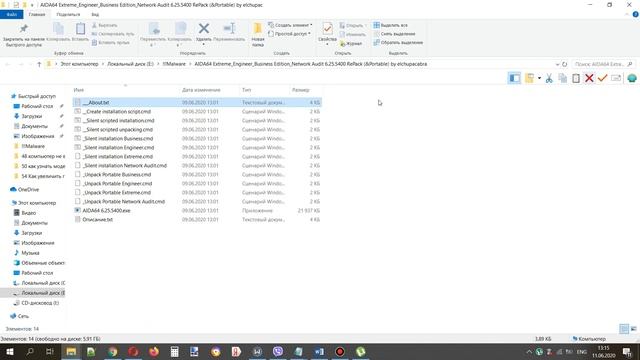Open the small arrow beside the folder options icon
This screenshot has height=360, width=640.
539,78
